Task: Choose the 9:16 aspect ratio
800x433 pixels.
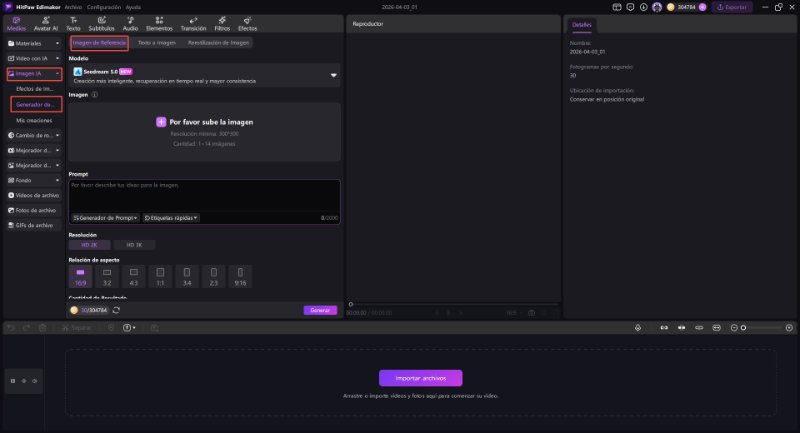Action: 239,275
